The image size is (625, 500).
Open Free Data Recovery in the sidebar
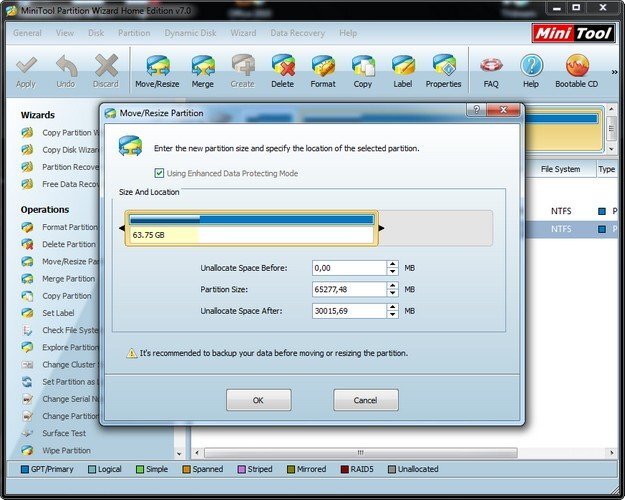[x=61, y=184]
